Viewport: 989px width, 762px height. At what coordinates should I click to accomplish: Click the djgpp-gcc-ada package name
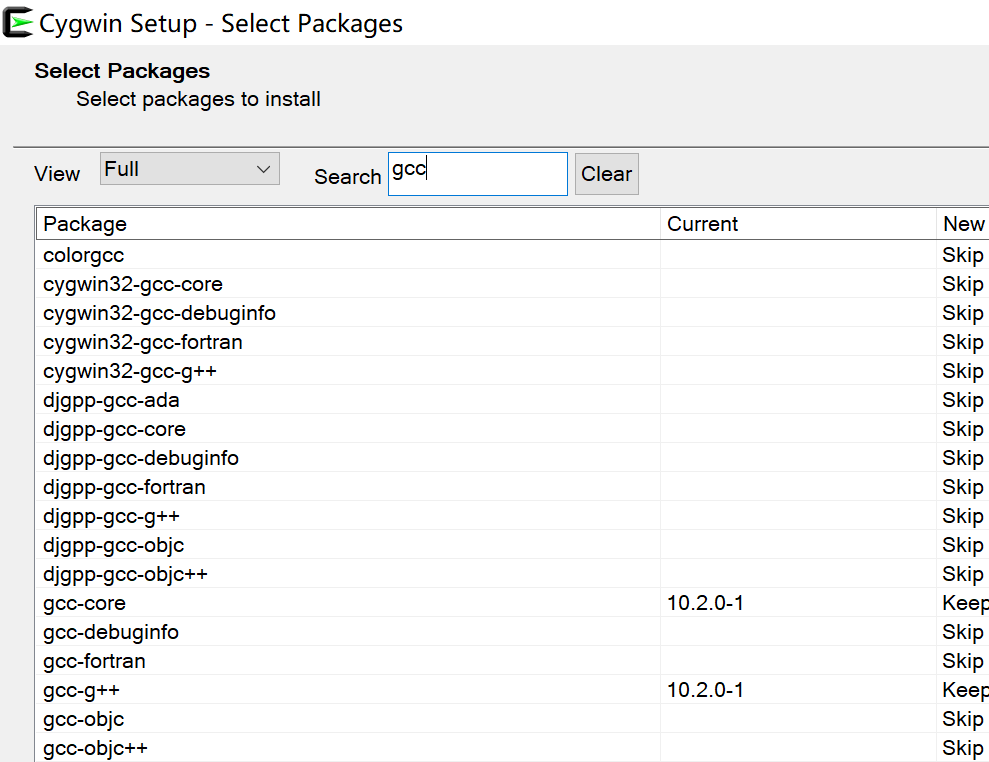point(111,400)
